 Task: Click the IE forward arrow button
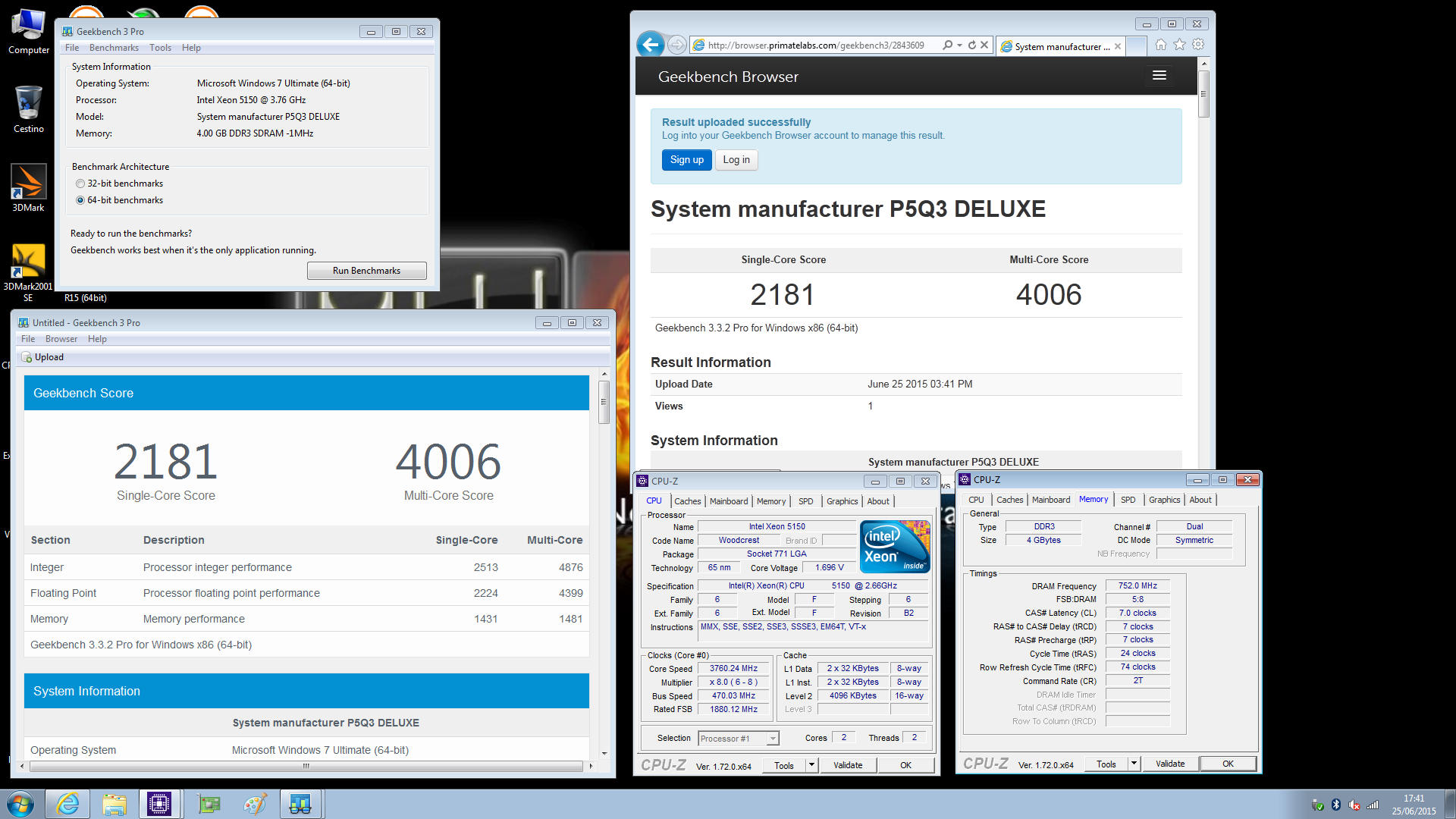[677, 45]
